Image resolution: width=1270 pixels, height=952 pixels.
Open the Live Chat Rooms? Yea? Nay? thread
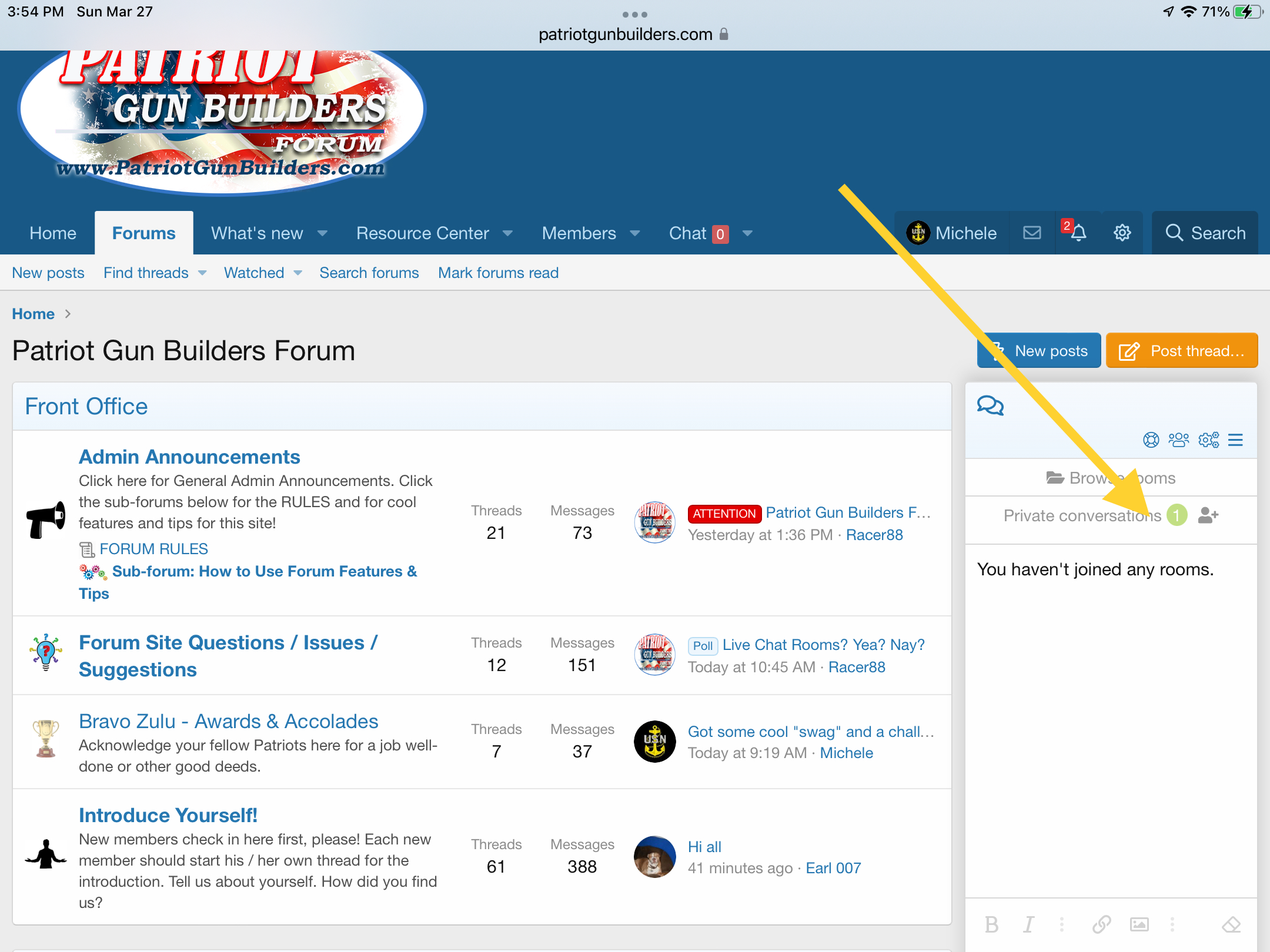(824, 645)
